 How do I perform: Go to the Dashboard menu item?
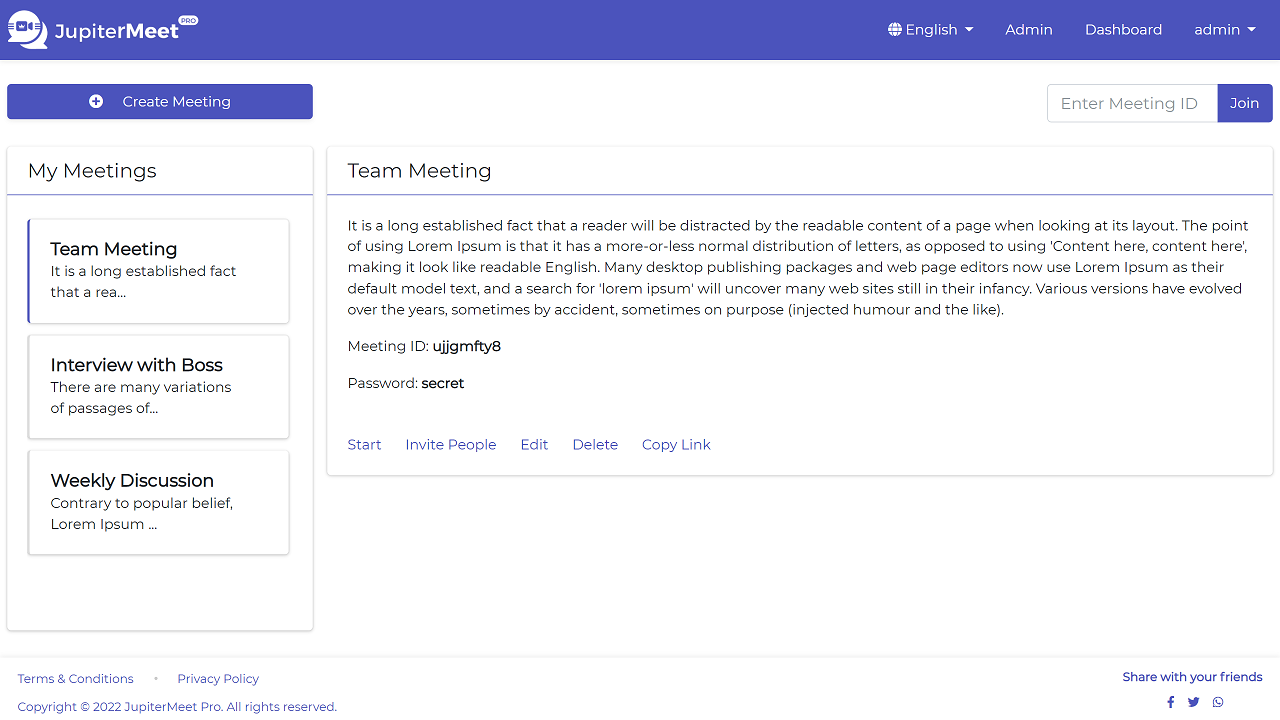[x=1123, y=29]
